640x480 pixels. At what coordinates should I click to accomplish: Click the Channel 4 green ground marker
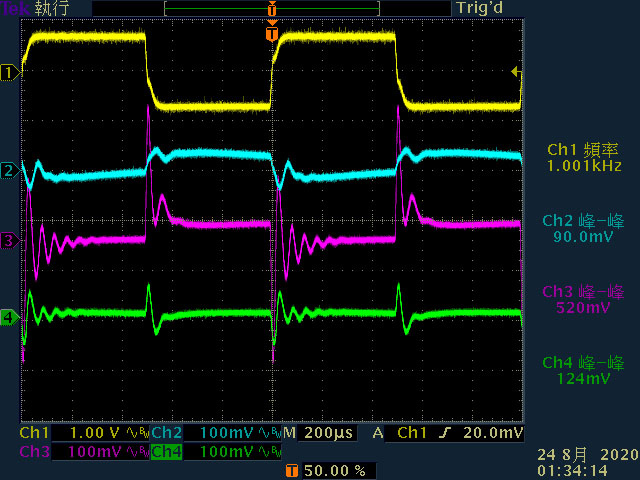click(x=10, y=317)
